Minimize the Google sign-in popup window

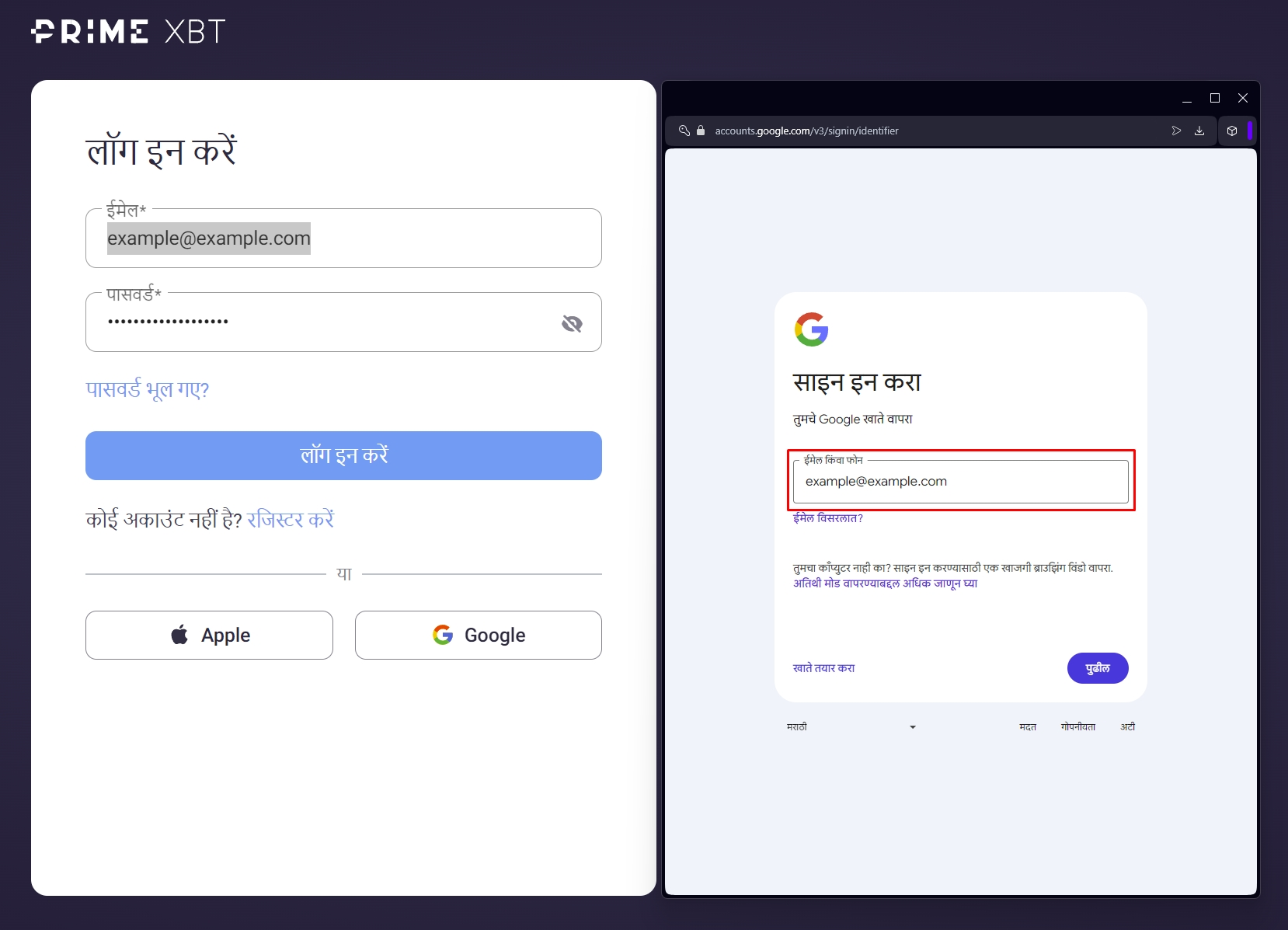(1187, 98)
